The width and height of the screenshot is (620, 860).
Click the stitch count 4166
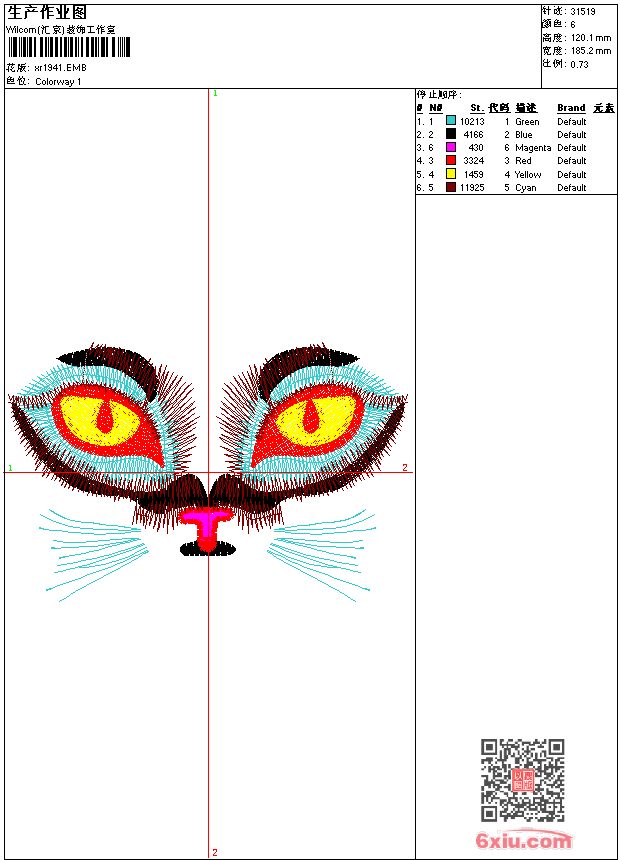point(474,135)
